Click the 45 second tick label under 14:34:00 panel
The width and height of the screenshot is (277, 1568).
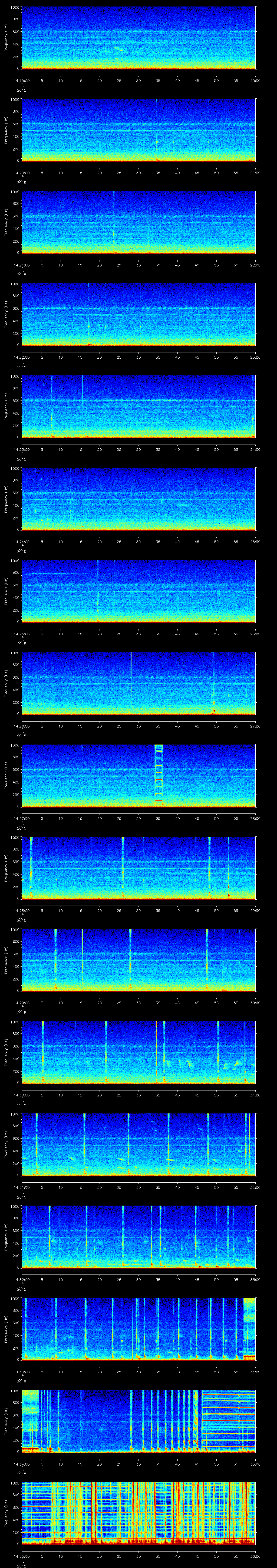coord(197,1464)
